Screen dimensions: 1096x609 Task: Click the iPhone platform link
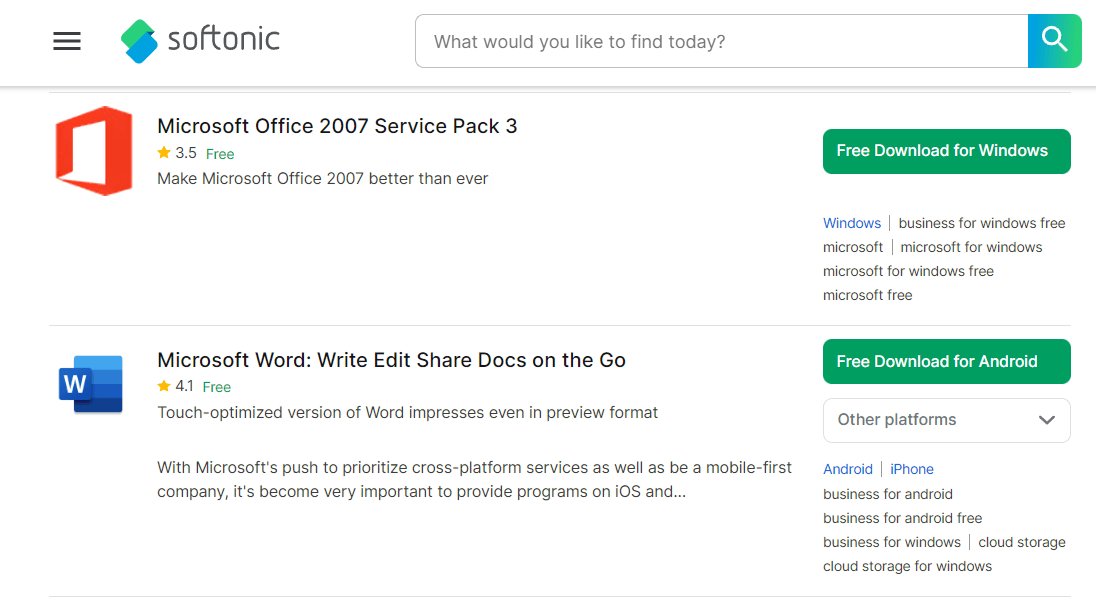point(911,468)
